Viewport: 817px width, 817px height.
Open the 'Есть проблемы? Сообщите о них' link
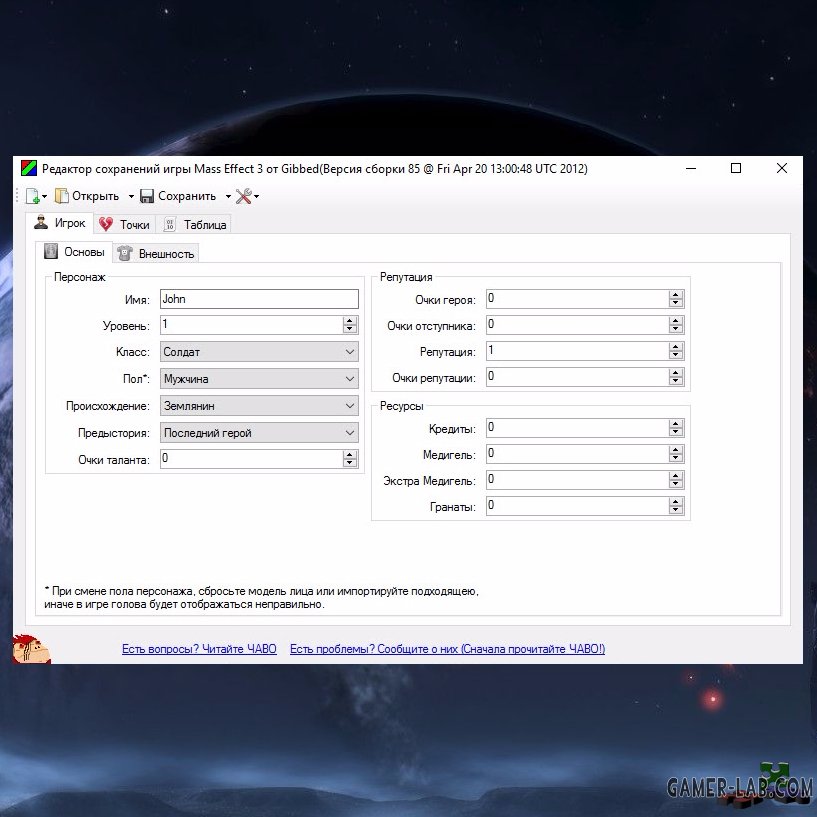[x=447, y=649]
